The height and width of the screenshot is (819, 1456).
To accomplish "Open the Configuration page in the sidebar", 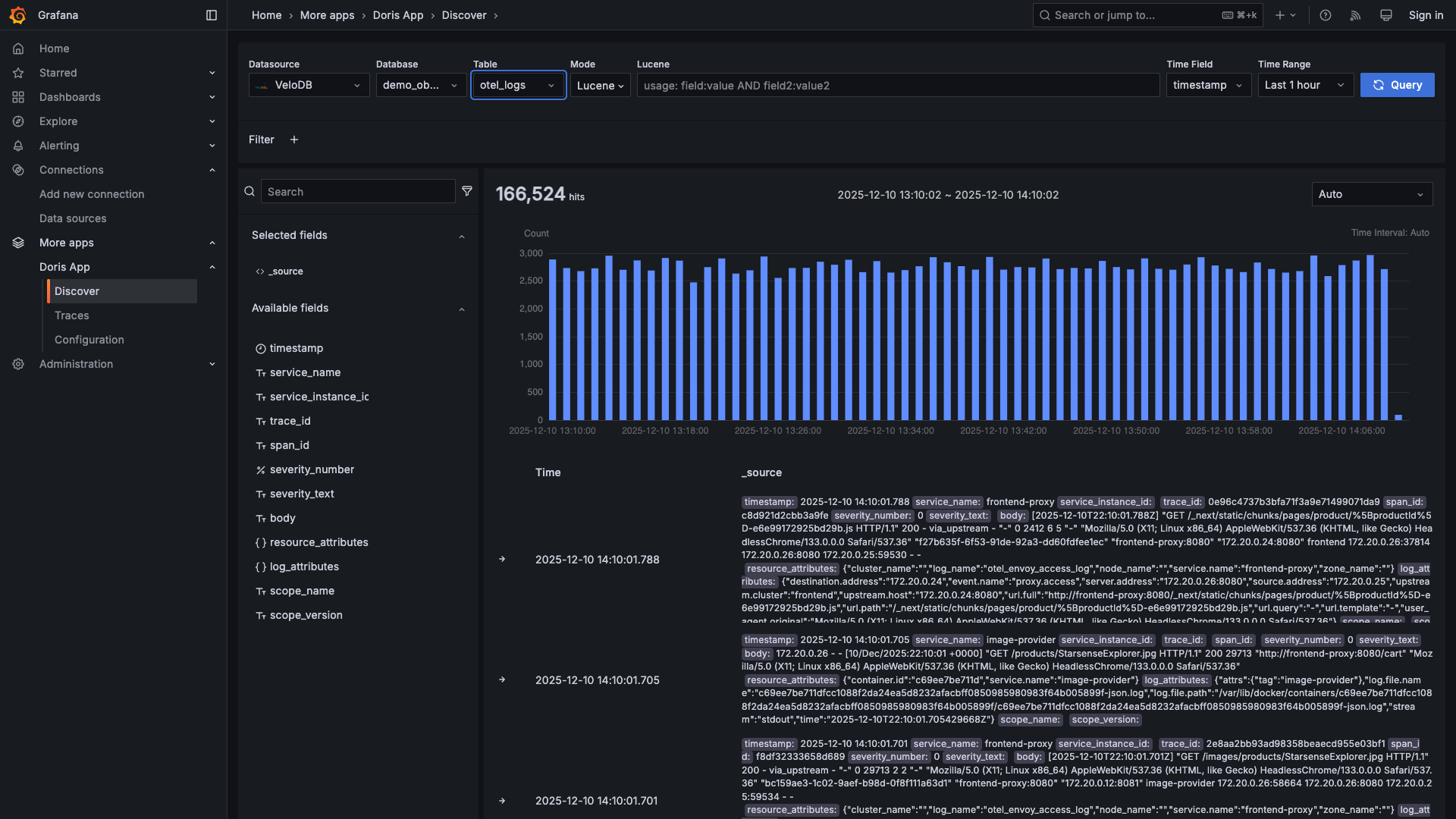I will 89,340.
